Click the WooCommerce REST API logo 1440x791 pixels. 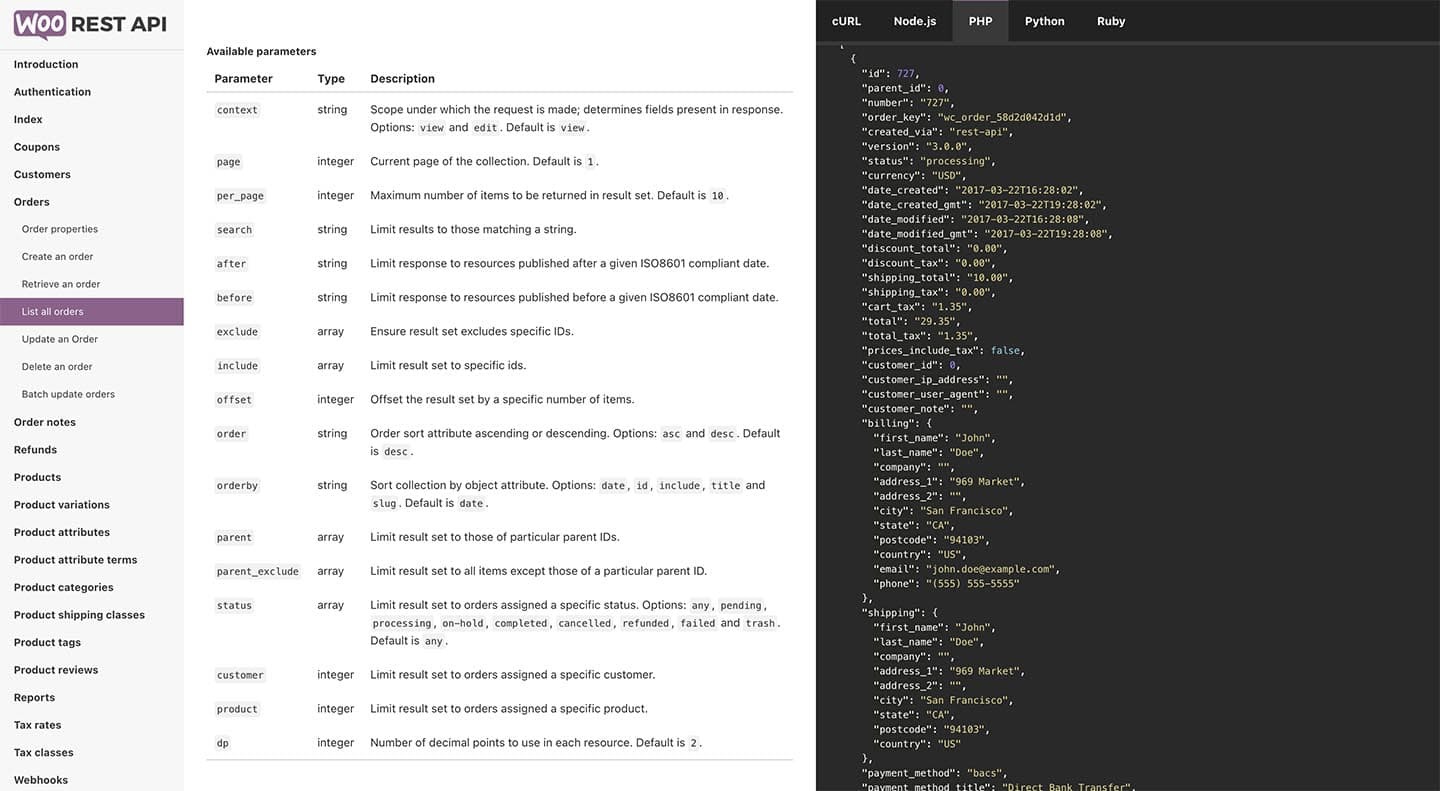90,24
